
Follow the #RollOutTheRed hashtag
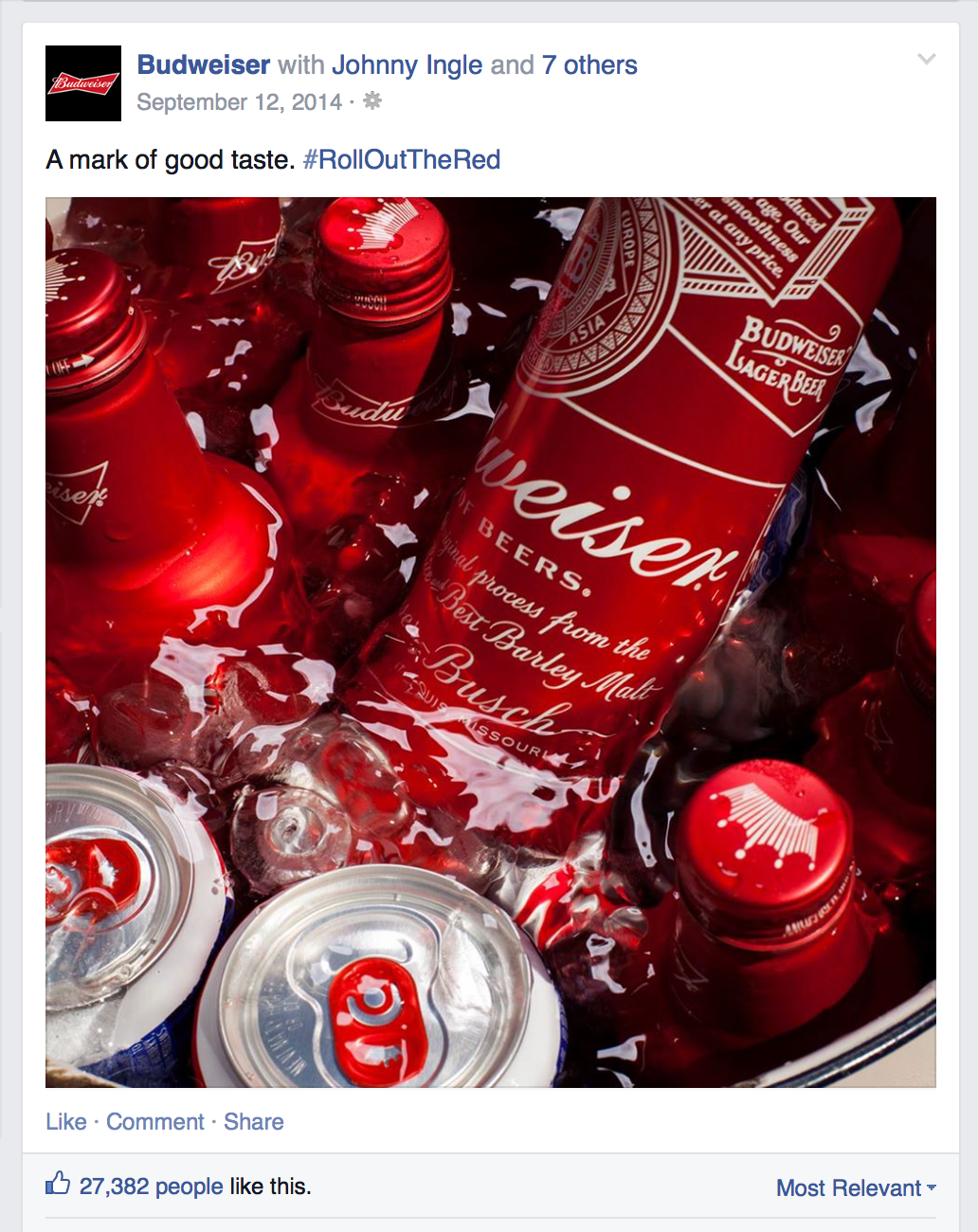pyautogui.click(x=402, y=159)
